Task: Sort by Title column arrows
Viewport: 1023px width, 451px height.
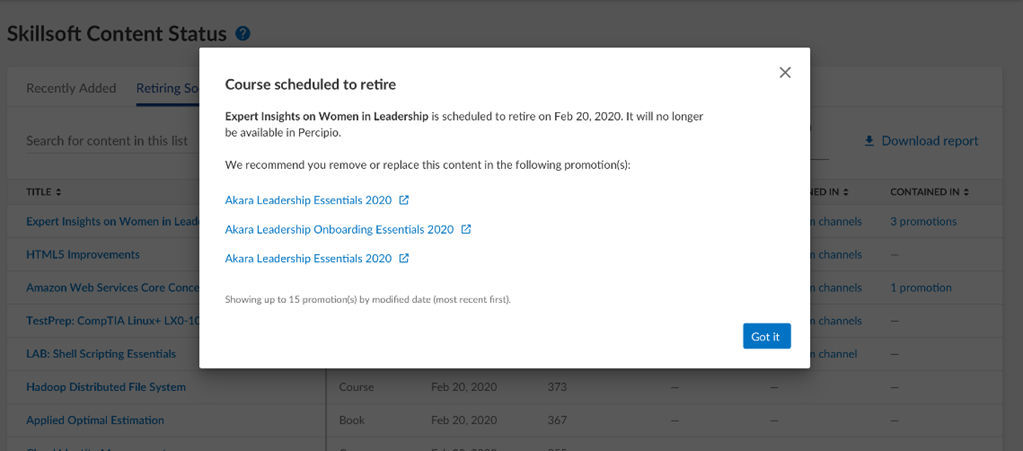Action: point(58,192)
